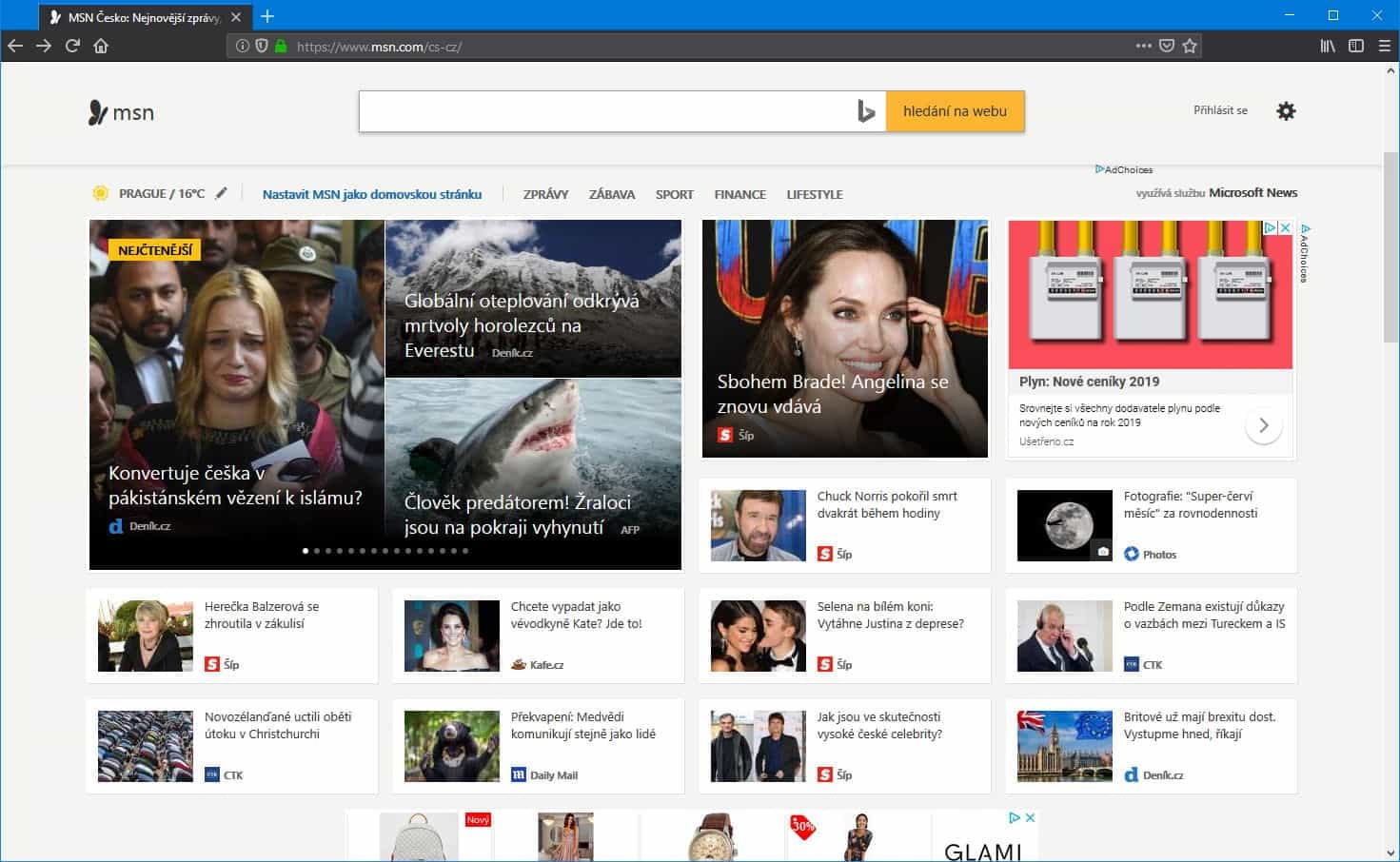Reload the MSN page
Image resolution: width=1400 pixels, height=862 pixels.
[x=72, y=46]
